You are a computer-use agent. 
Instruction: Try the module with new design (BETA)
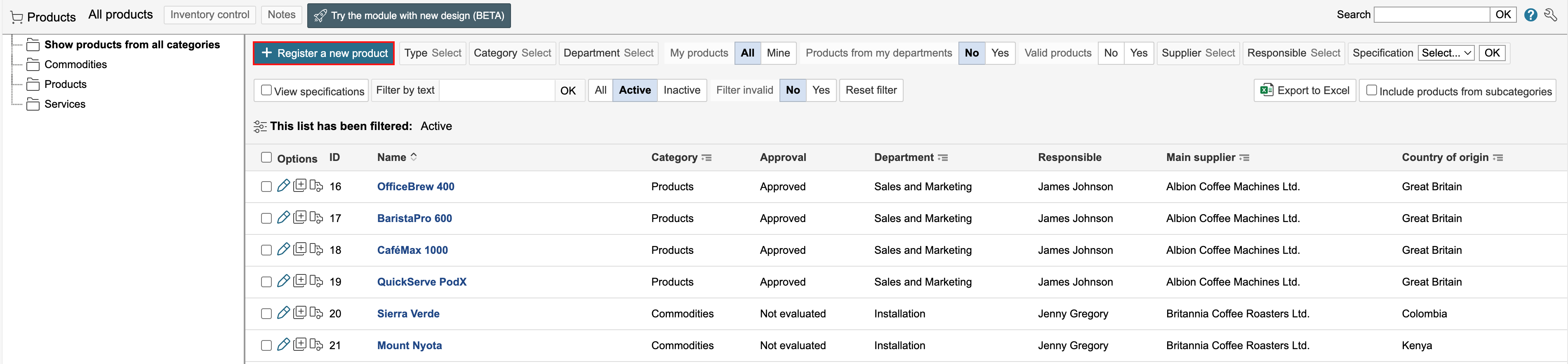point(409,16)
